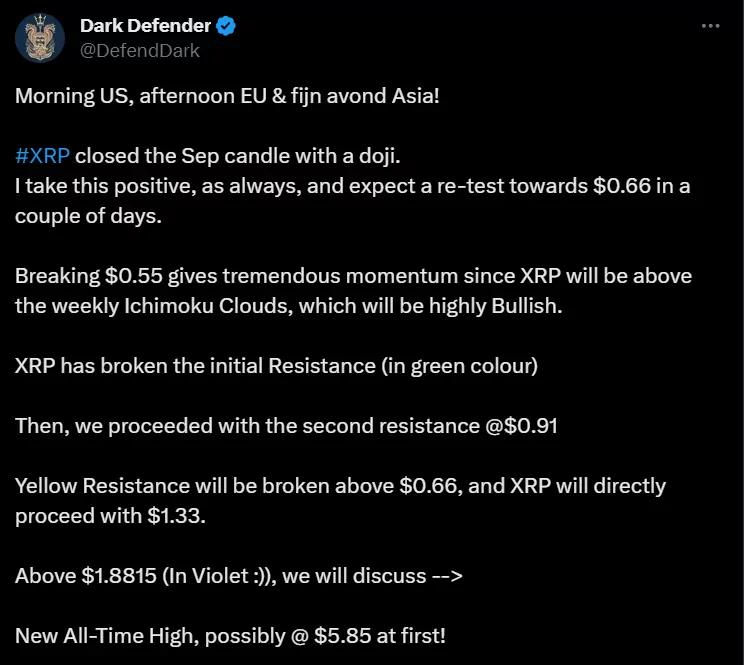Click the 'couple of days.' text line
744x665 pixels.
coord(88,216)
